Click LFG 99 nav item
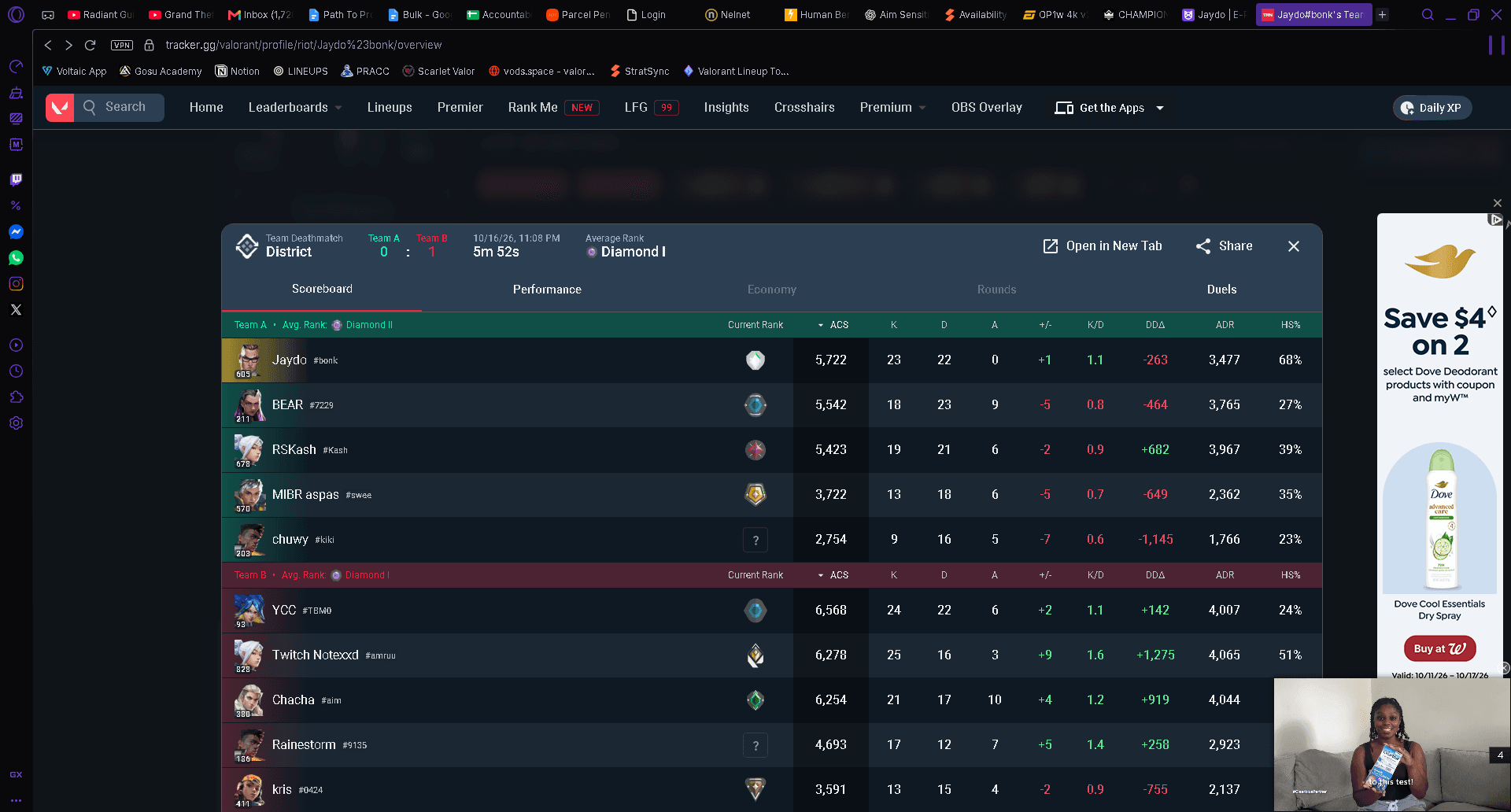Image resolution: width=1511 pixels, height=812 pixels. click(652, 108)
